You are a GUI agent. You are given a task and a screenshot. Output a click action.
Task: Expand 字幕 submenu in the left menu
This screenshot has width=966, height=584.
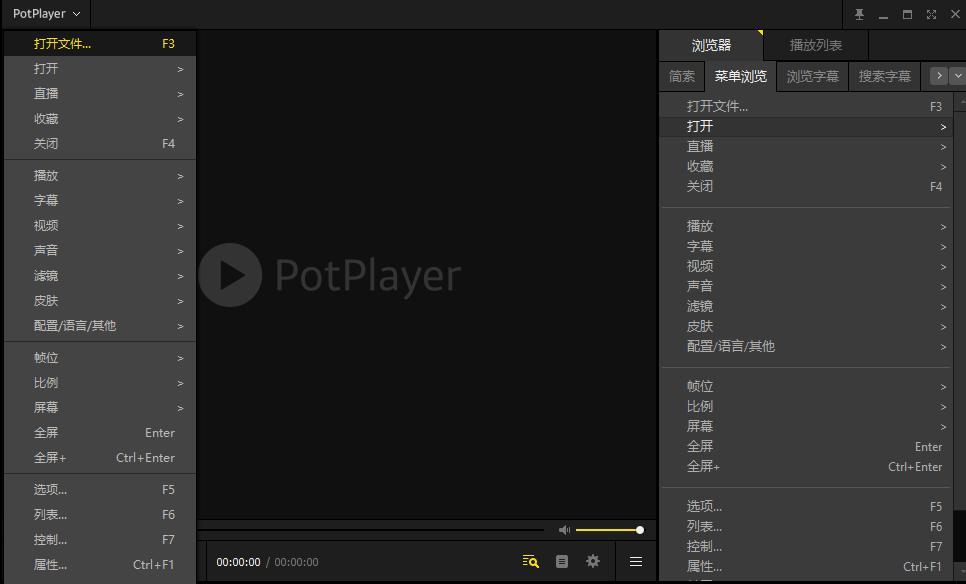(100, 201)
